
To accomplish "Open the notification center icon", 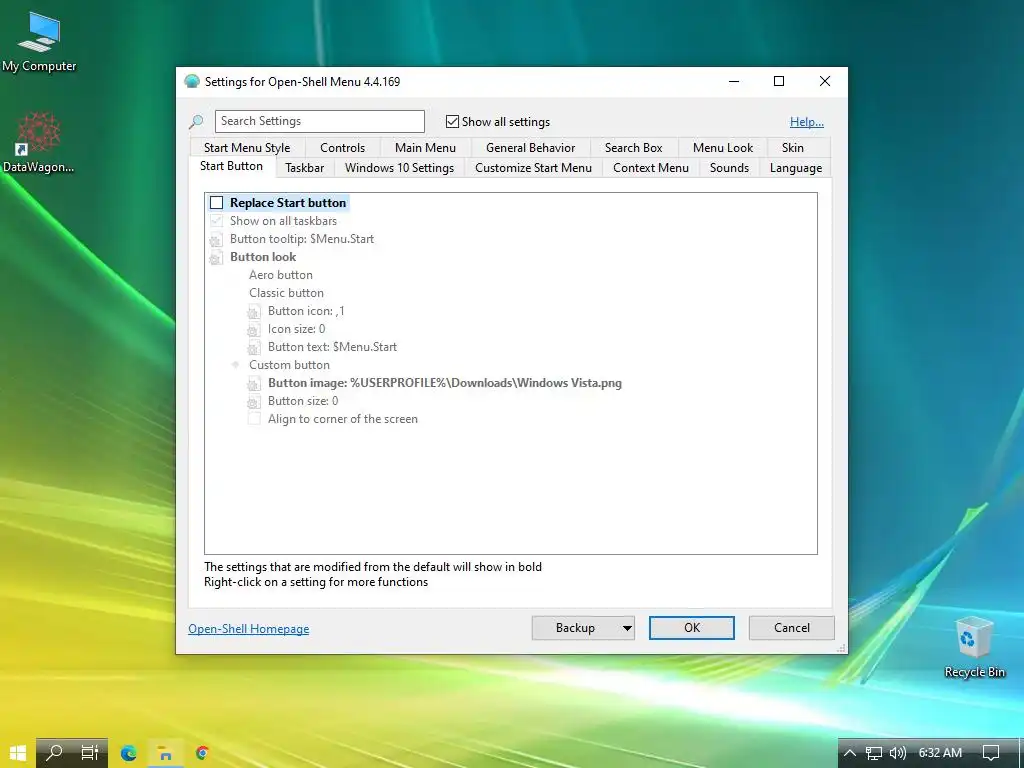I will 991,753.
